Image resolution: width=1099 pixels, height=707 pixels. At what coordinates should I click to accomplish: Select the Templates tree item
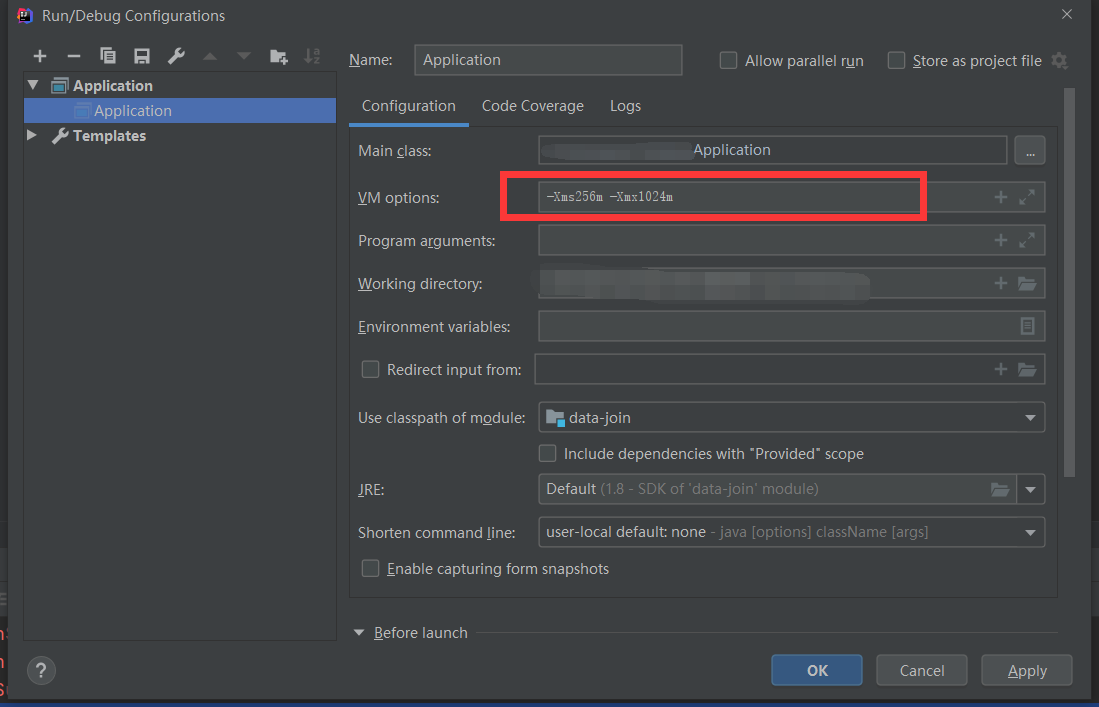tap(109, 136)
